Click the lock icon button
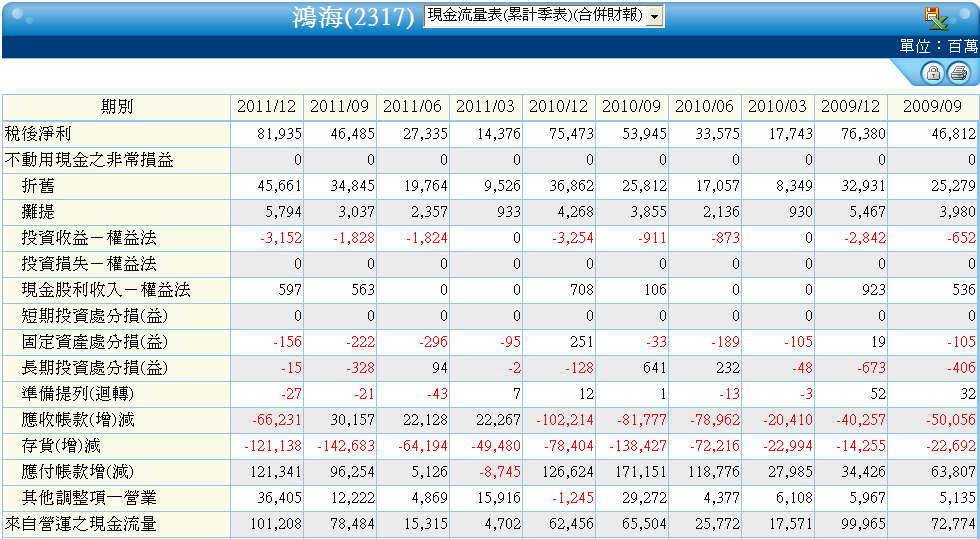980x539 pixels. (932, 73)
